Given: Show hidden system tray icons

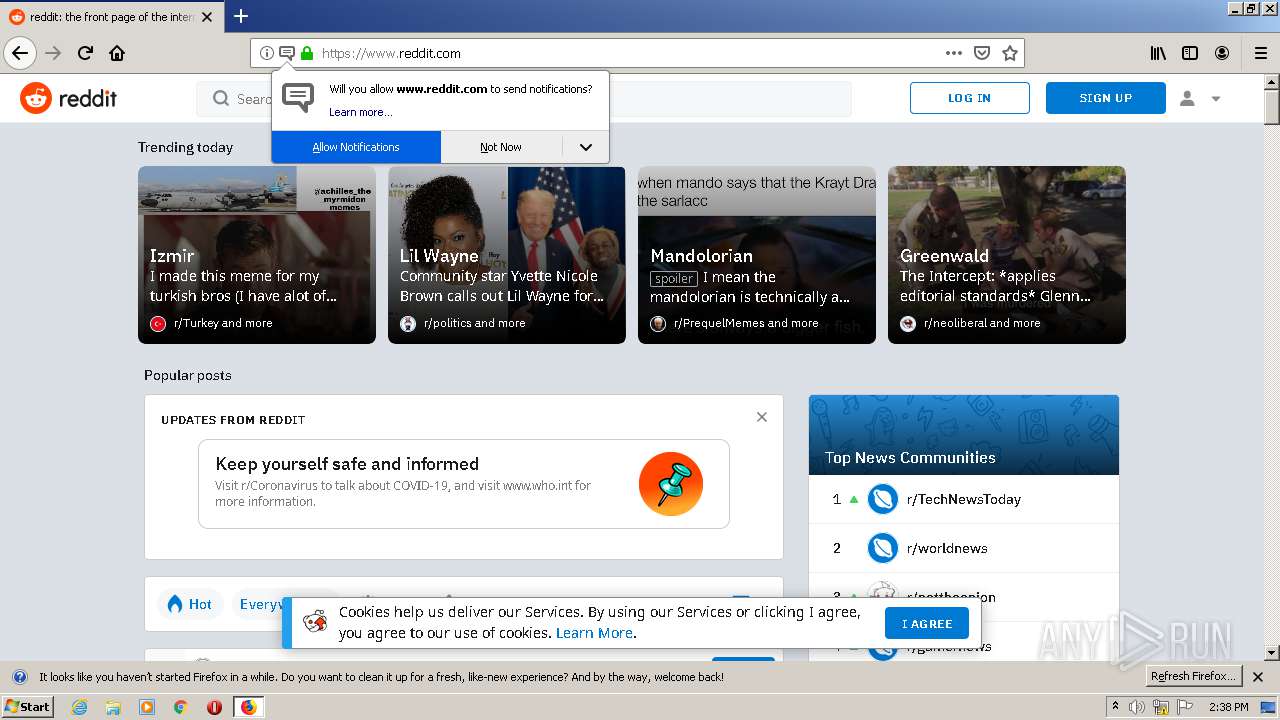Looking at the screenshot, I should pos(1115,707).
